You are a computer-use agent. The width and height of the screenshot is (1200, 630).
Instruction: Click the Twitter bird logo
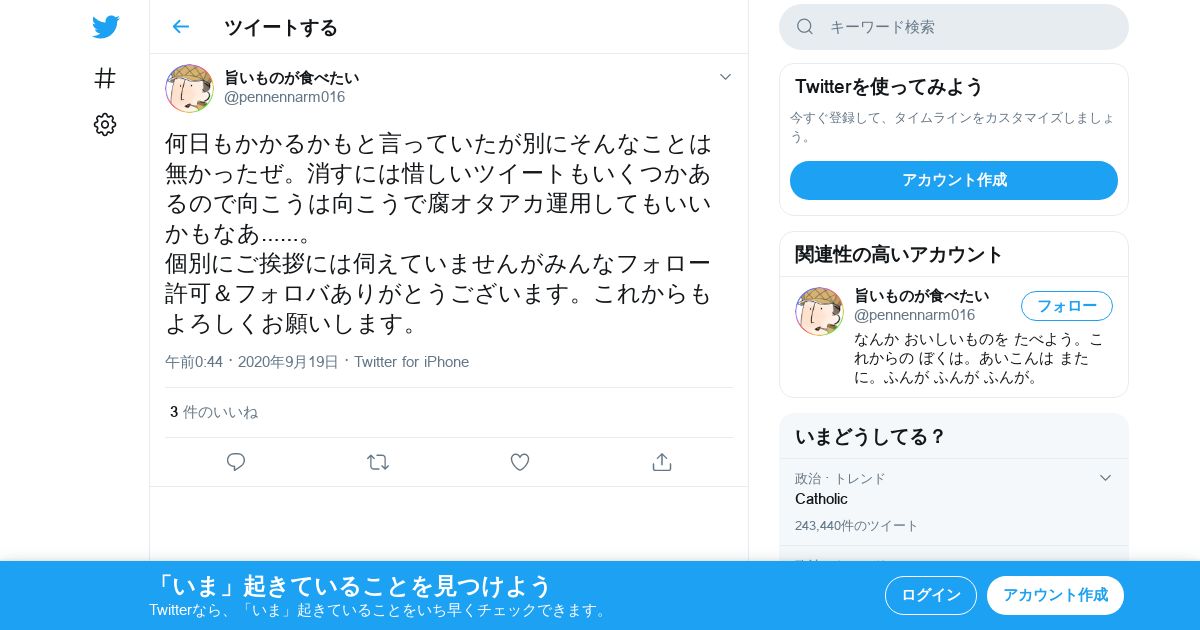pos(105,27)
